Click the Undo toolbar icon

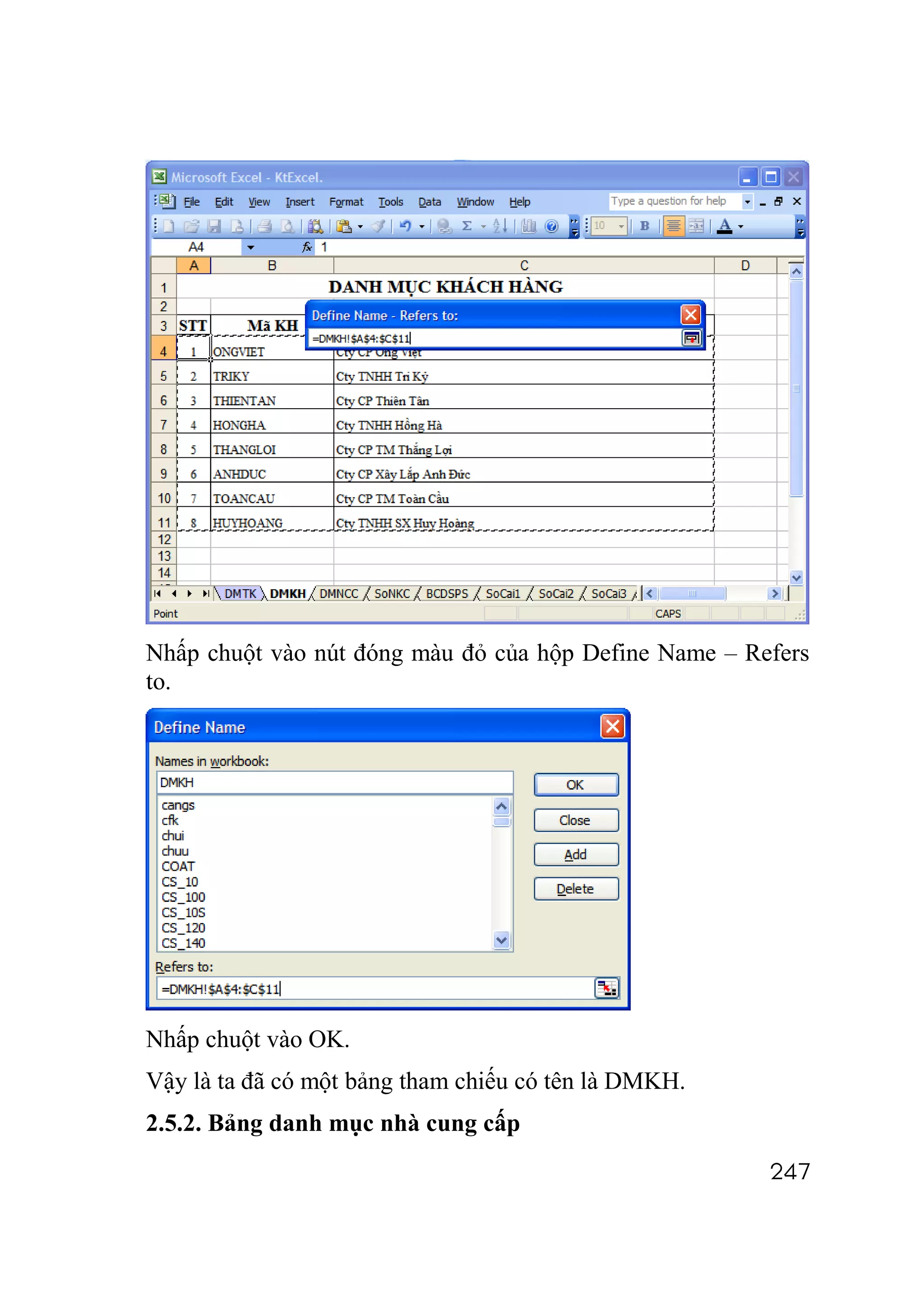[x=405, y=226]
